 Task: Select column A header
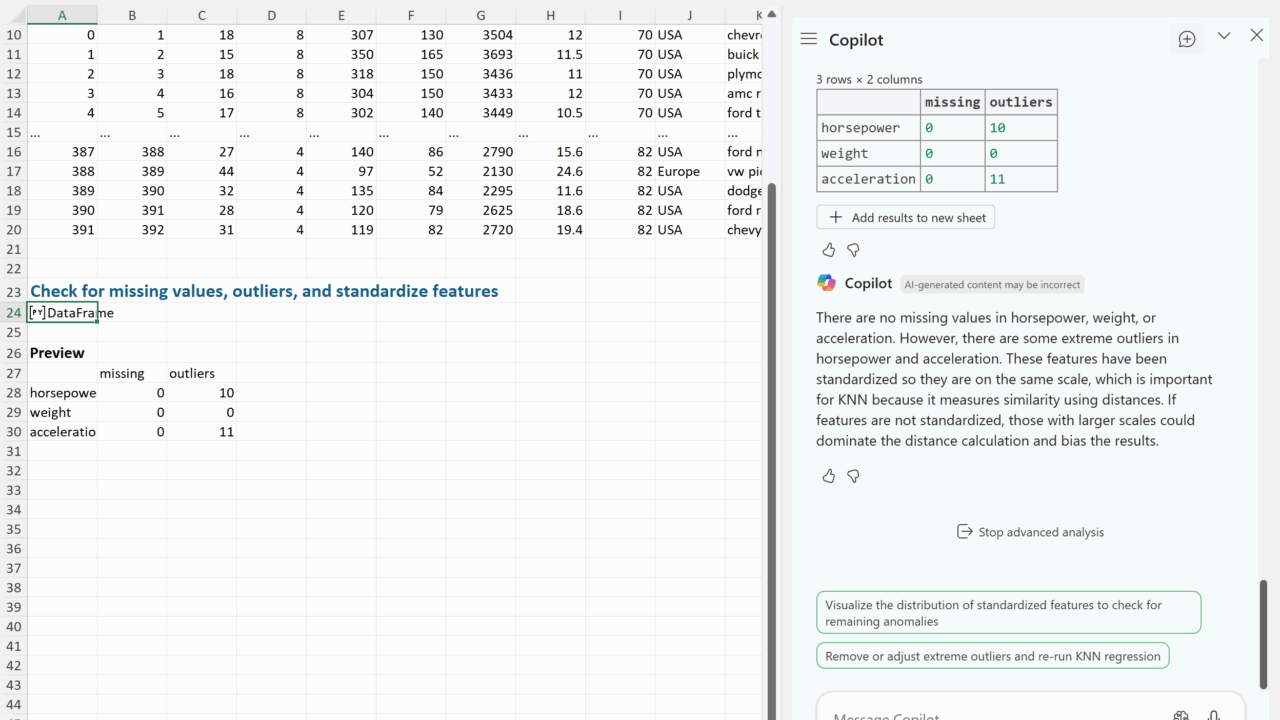pyautogui.click(x=62, y=15)
